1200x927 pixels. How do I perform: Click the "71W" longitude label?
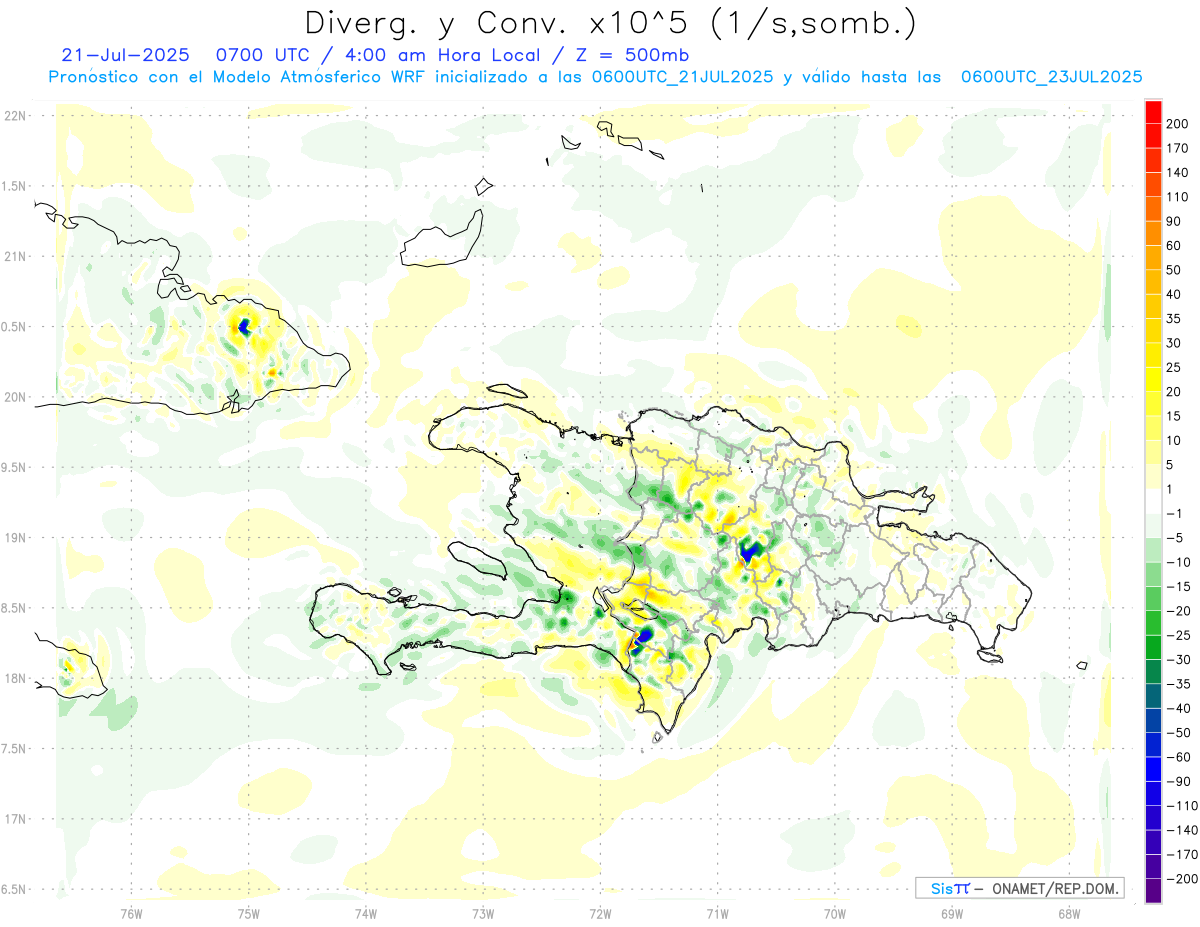(717, 913)
